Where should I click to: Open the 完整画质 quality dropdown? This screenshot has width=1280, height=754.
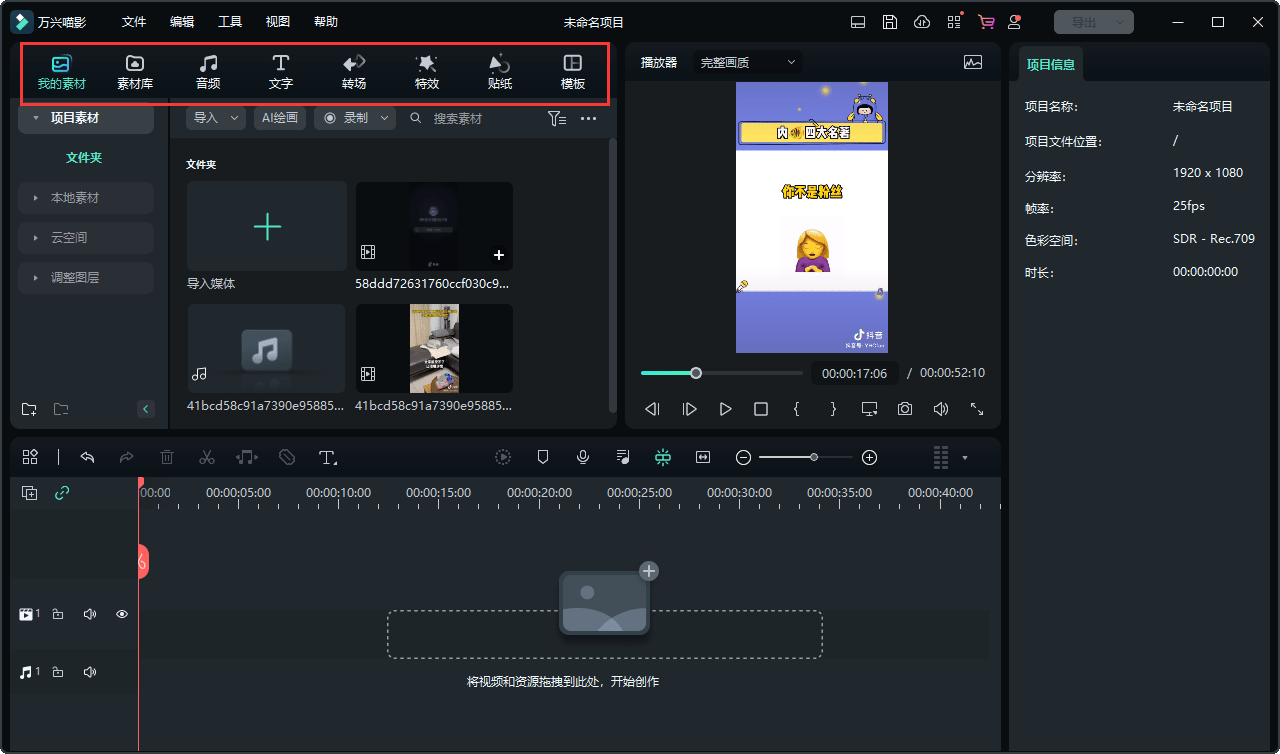pos(748,62)
